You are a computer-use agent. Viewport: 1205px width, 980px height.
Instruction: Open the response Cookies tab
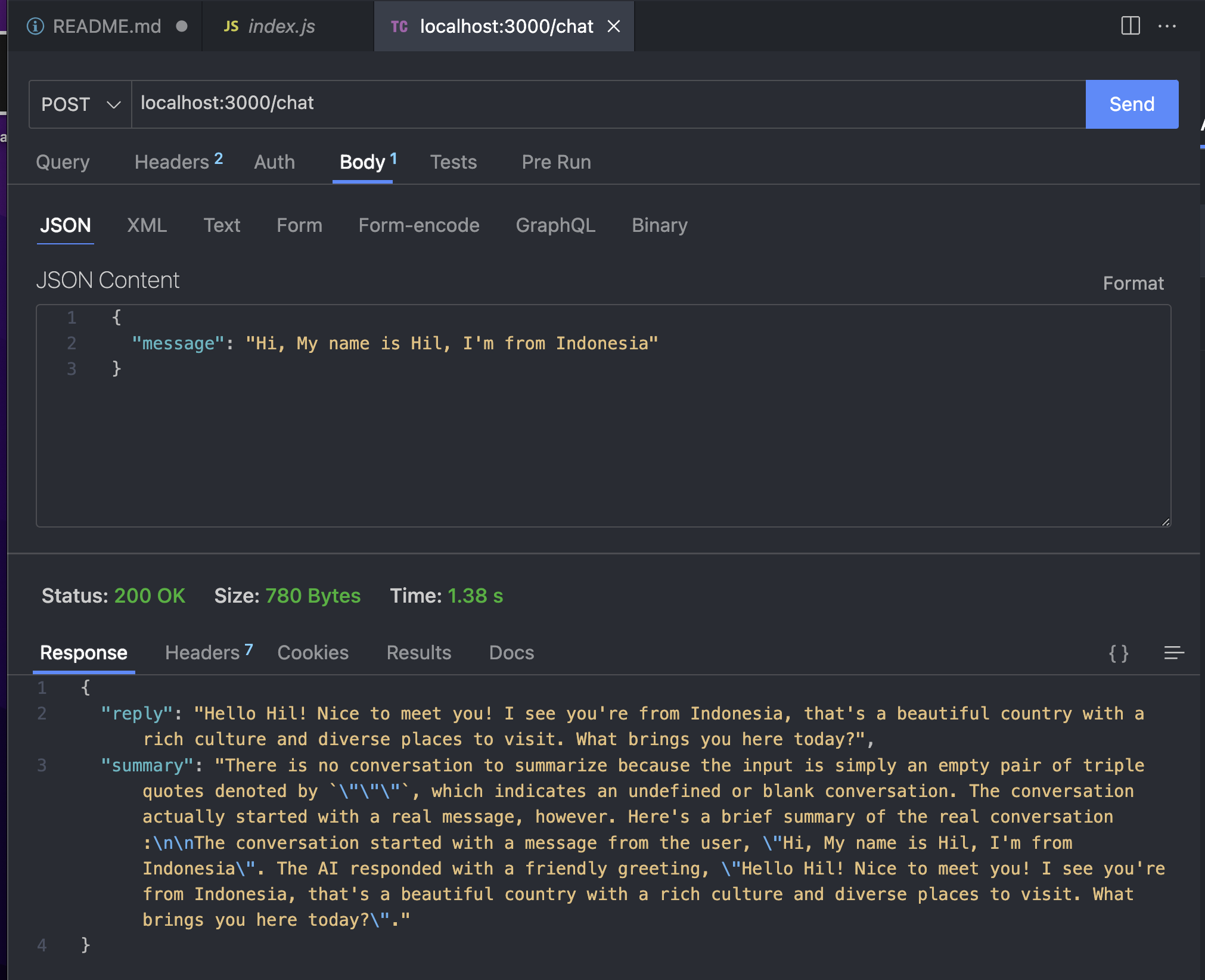313,653
